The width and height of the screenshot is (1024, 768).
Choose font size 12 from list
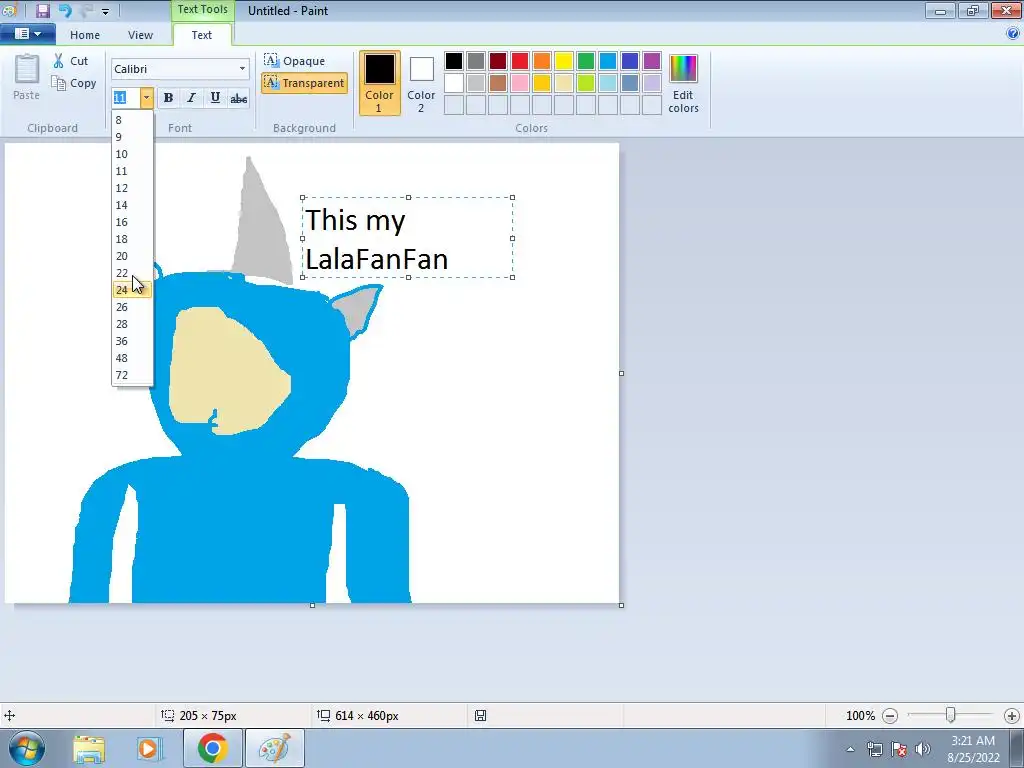tap(133, 188)
